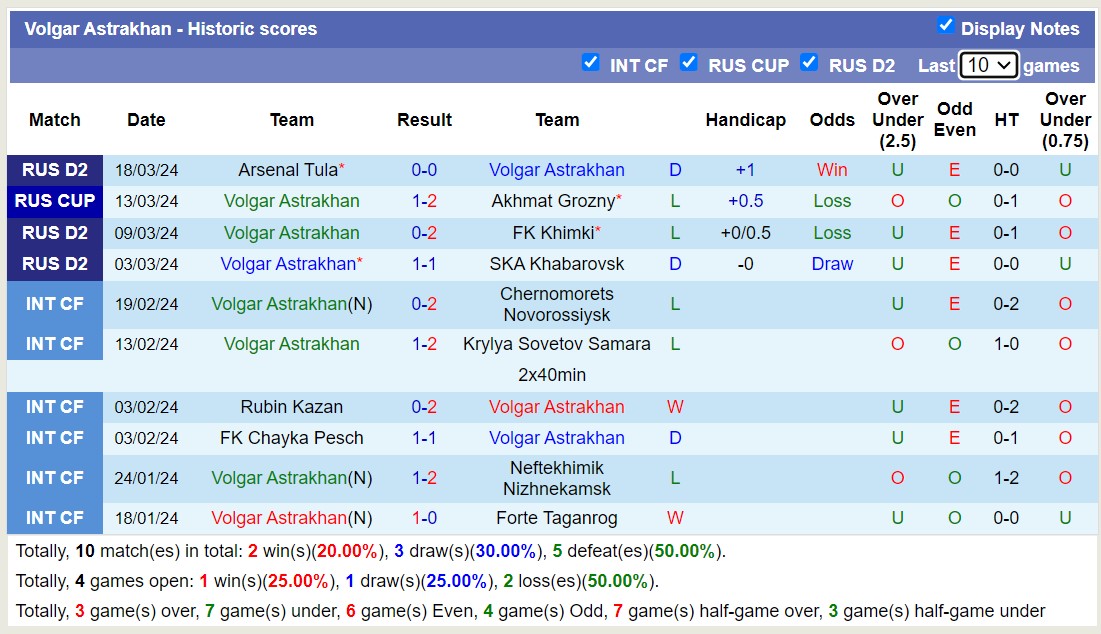Click the 1-2 result against Akhmat Grozny
This screenshot has width=1101, height=634.
[424, 201]
